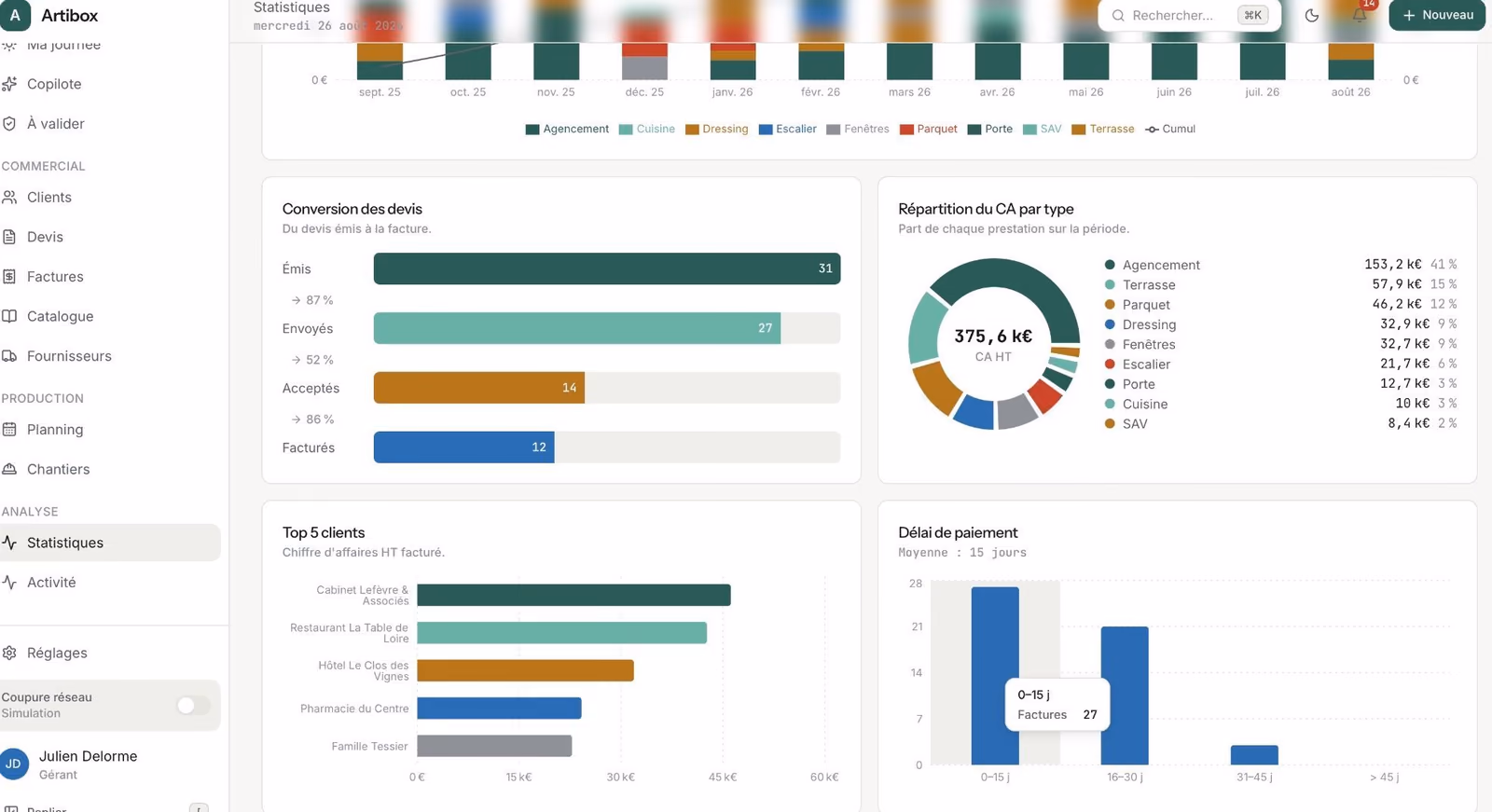Toggle Cuisine in the bar chart legend
1492x812 pixels.
pos(647,130)
